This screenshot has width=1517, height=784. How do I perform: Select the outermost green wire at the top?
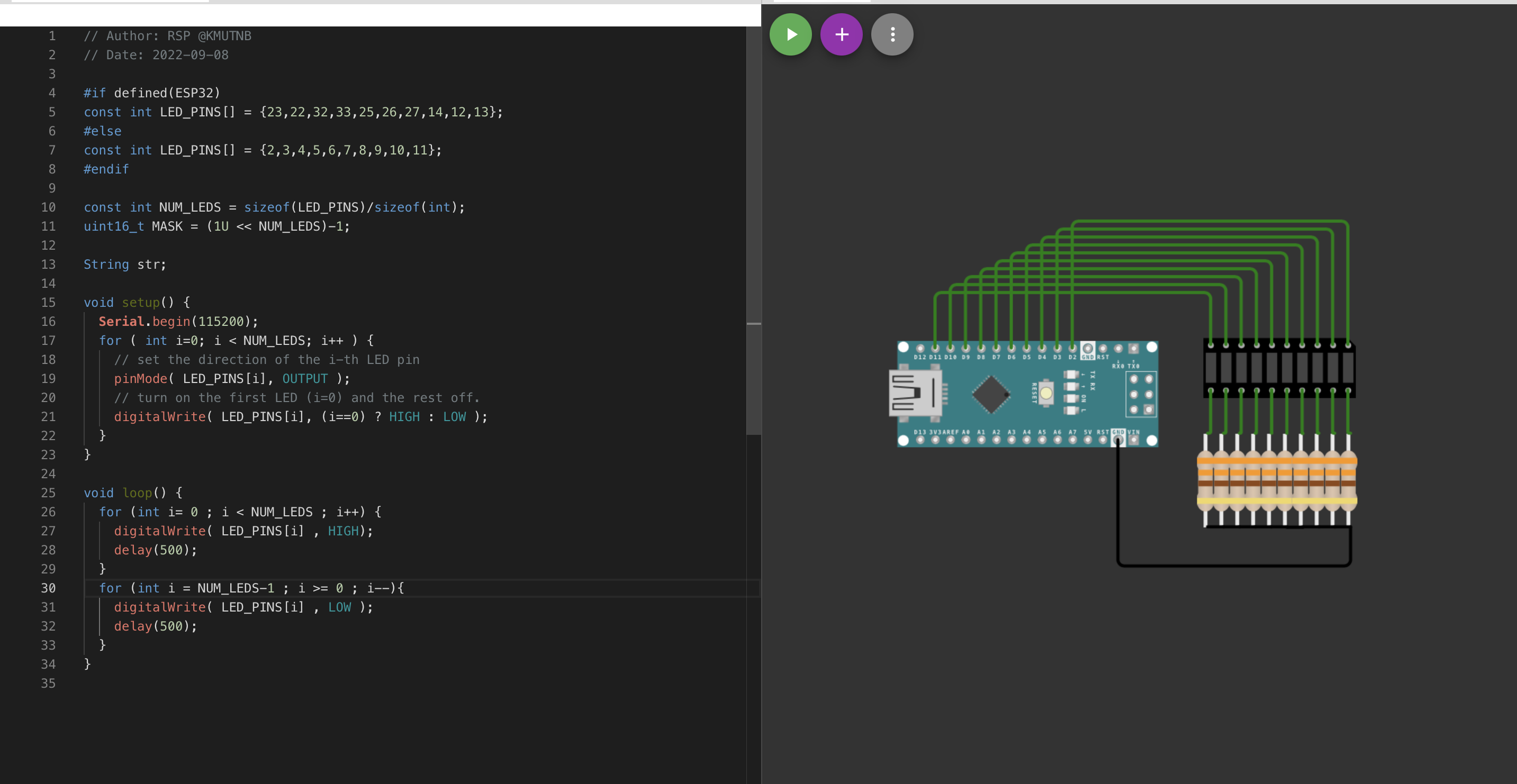pos(1210,222)
